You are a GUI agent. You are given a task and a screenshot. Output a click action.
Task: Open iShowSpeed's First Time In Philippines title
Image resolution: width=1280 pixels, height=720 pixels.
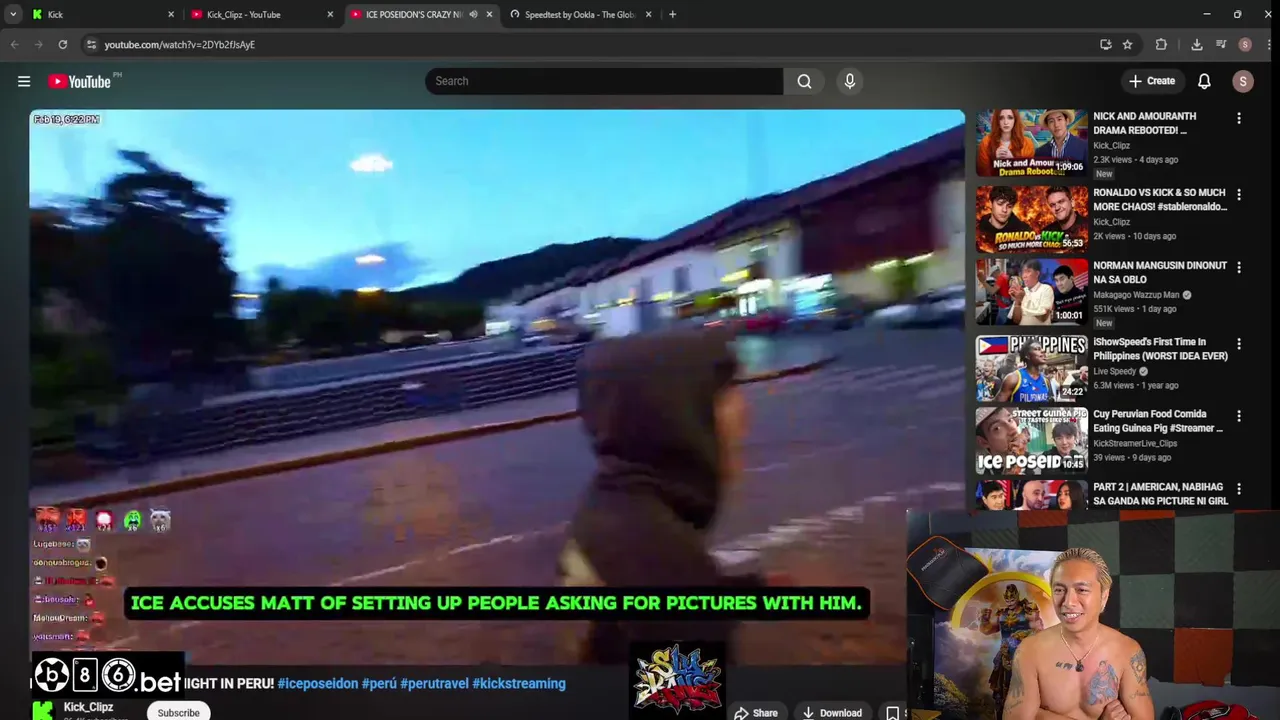pos(1160,349)
